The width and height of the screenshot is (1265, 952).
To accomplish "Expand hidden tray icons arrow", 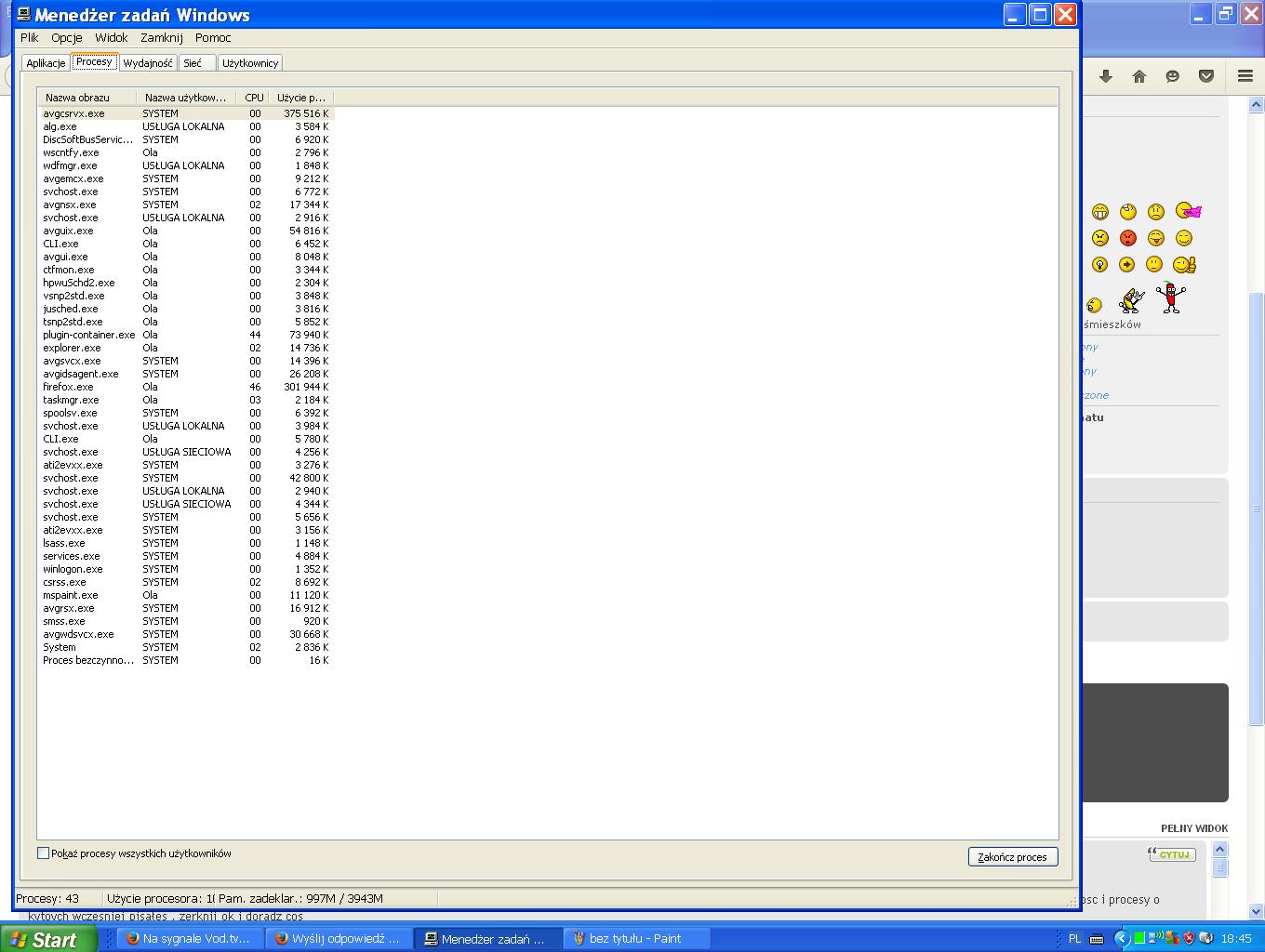I will point(1121,938).
